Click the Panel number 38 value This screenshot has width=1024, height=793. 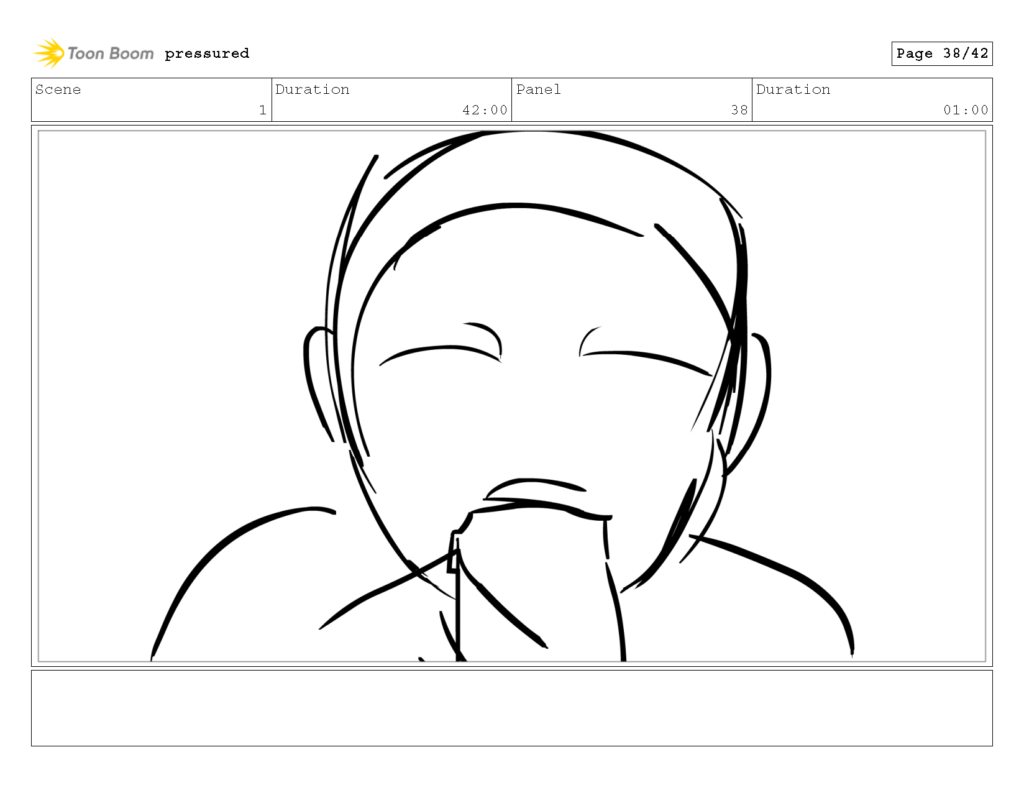(741, 110)
